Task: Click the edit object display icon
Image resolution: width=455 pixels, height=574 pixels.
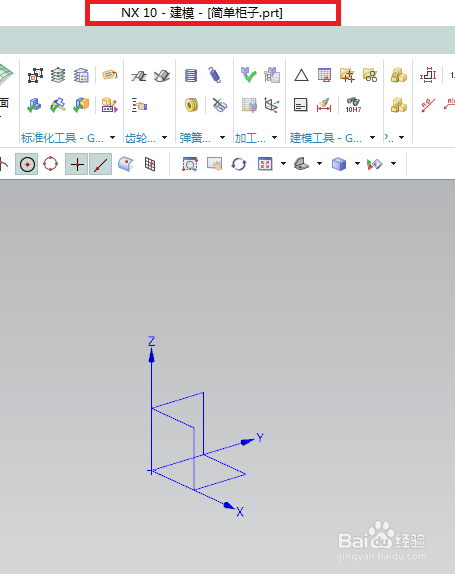Action: [x=374, y=164]
